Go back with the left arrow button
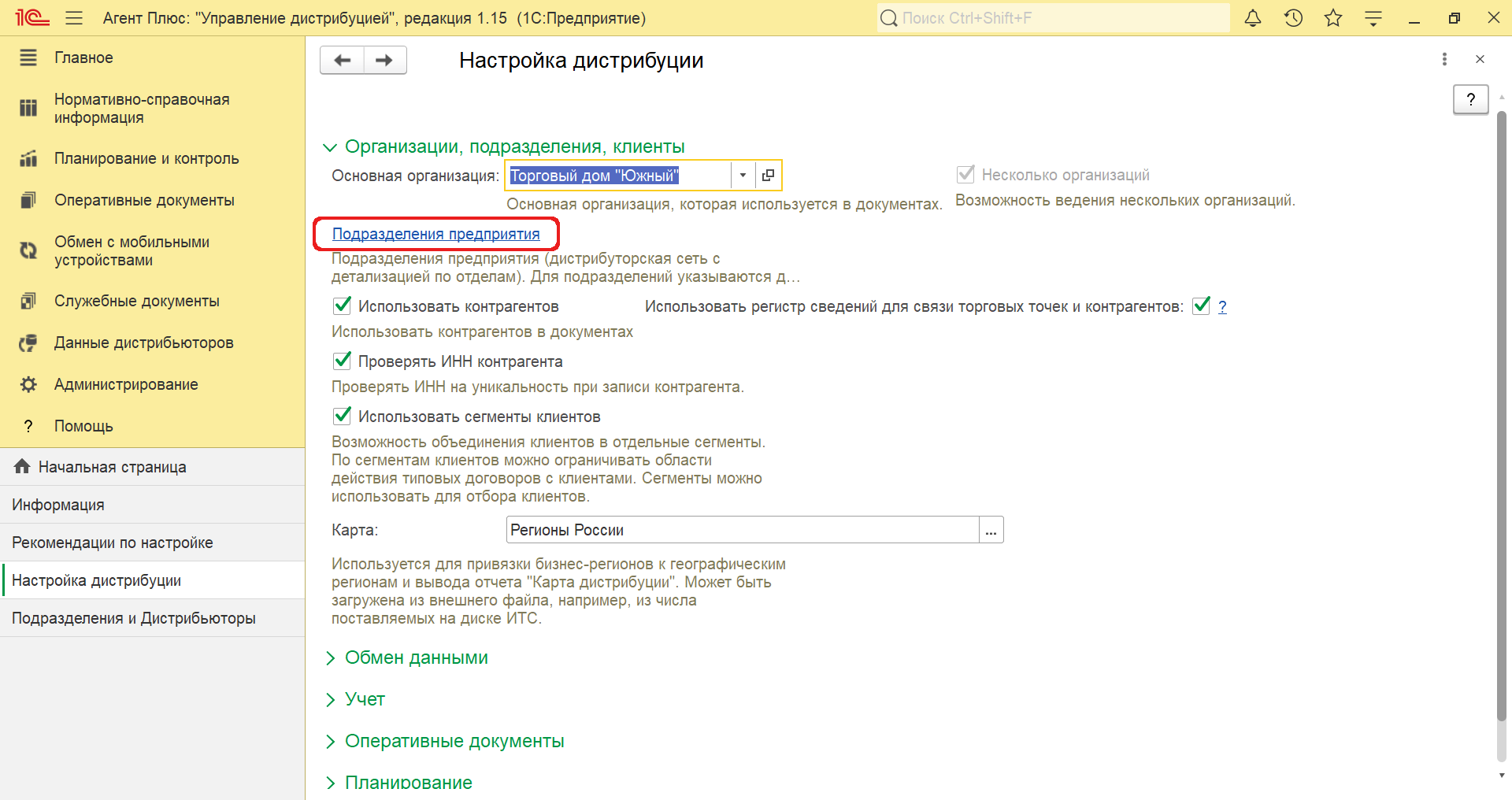The image size is (1512, 800). tap(342, 60)
